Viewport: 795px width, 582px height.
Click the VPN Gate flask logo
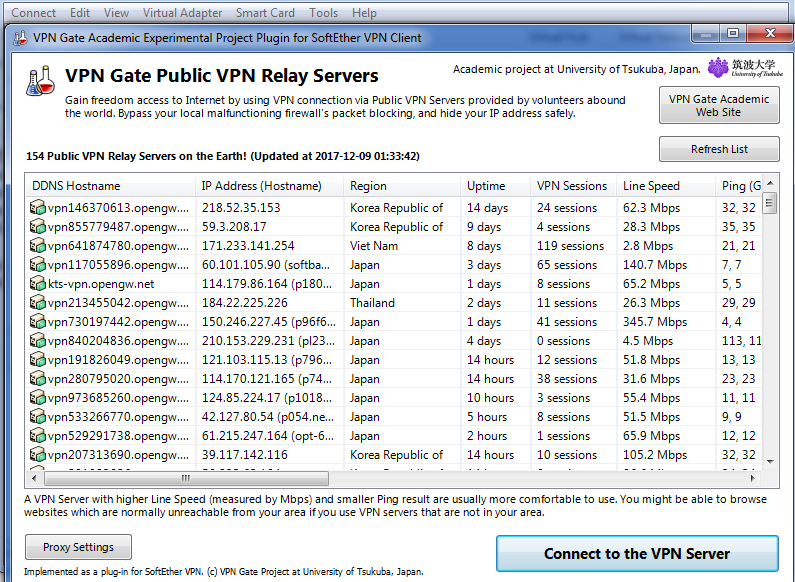[40, 81]
